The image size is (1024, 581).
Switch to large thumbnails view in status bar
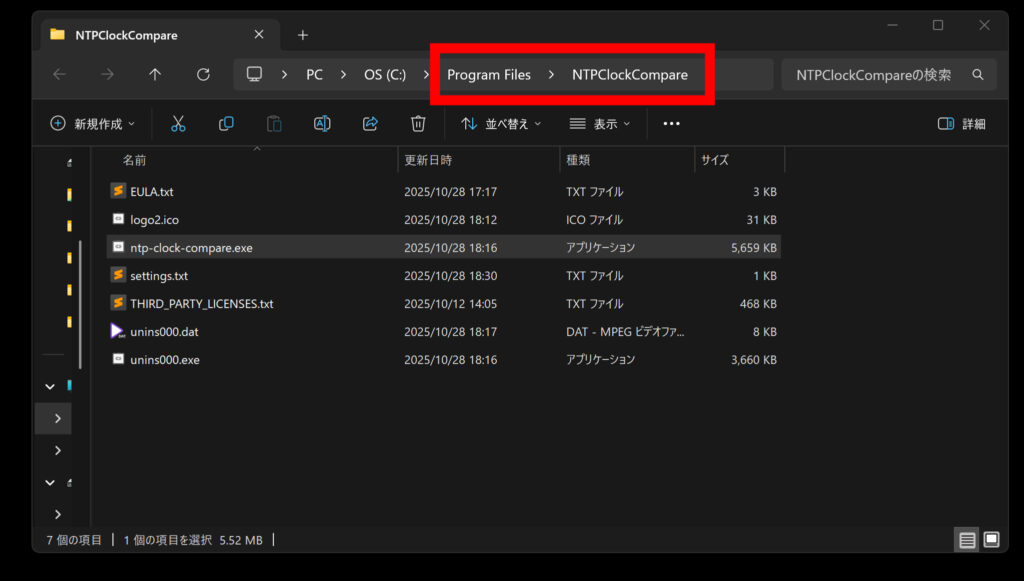tap(991, 540)
